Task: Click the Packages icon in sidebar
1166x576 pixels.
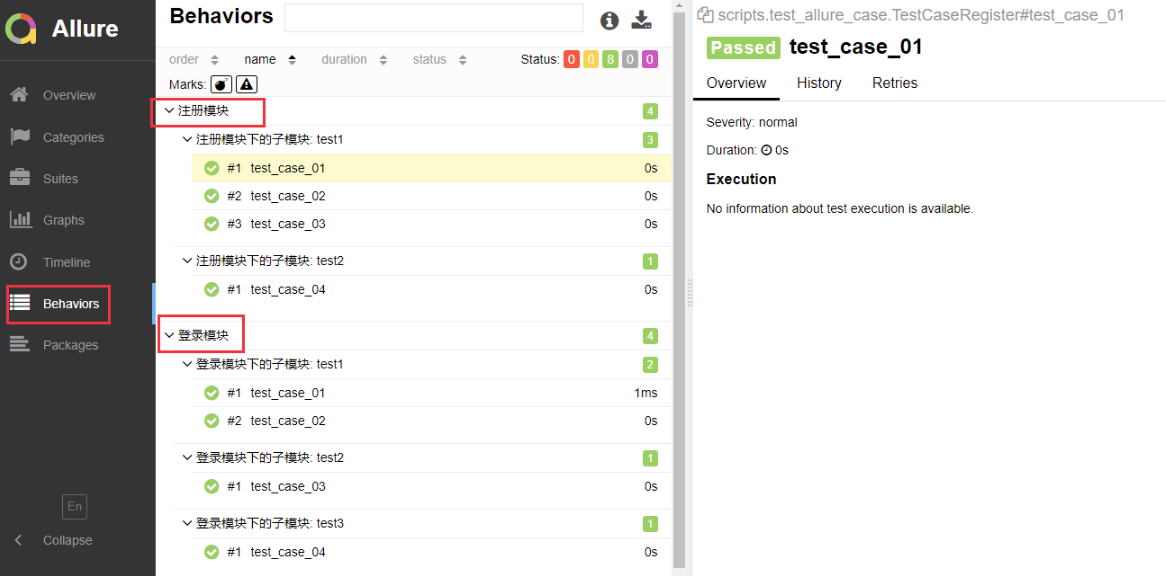Action: tap(19, 345)
